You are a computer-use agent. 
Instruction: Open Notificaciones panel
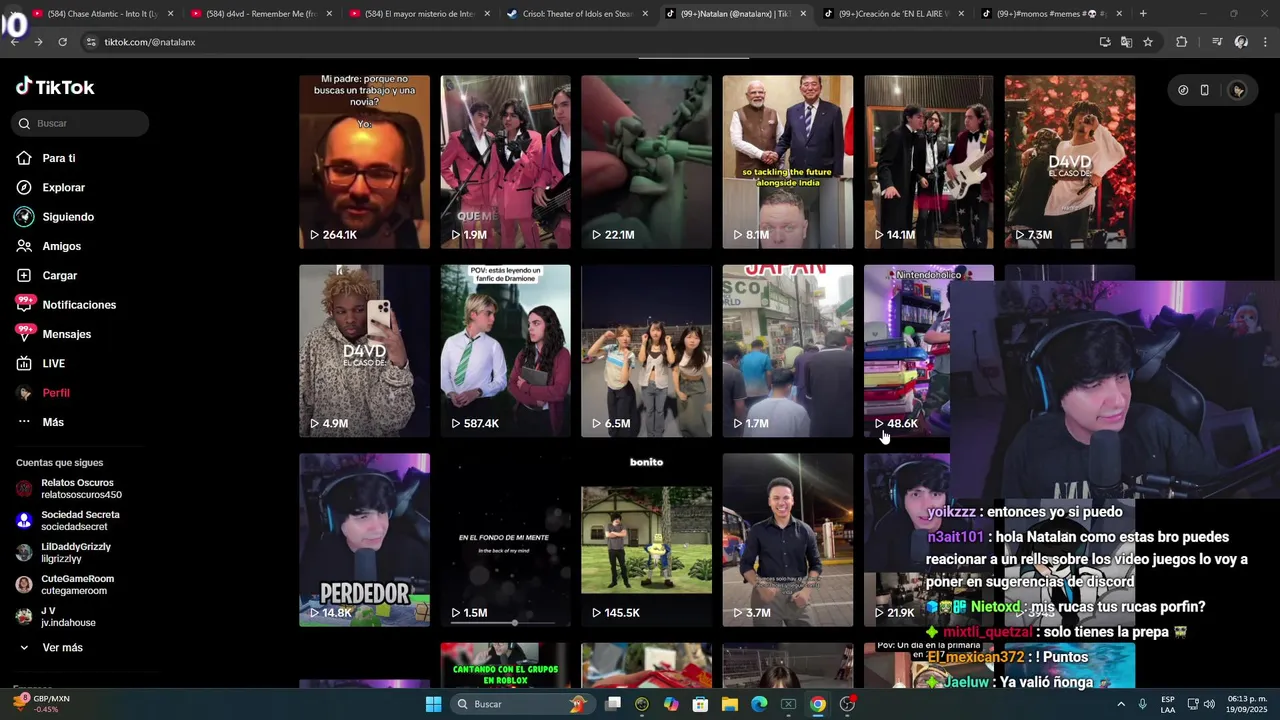[66, 304]
